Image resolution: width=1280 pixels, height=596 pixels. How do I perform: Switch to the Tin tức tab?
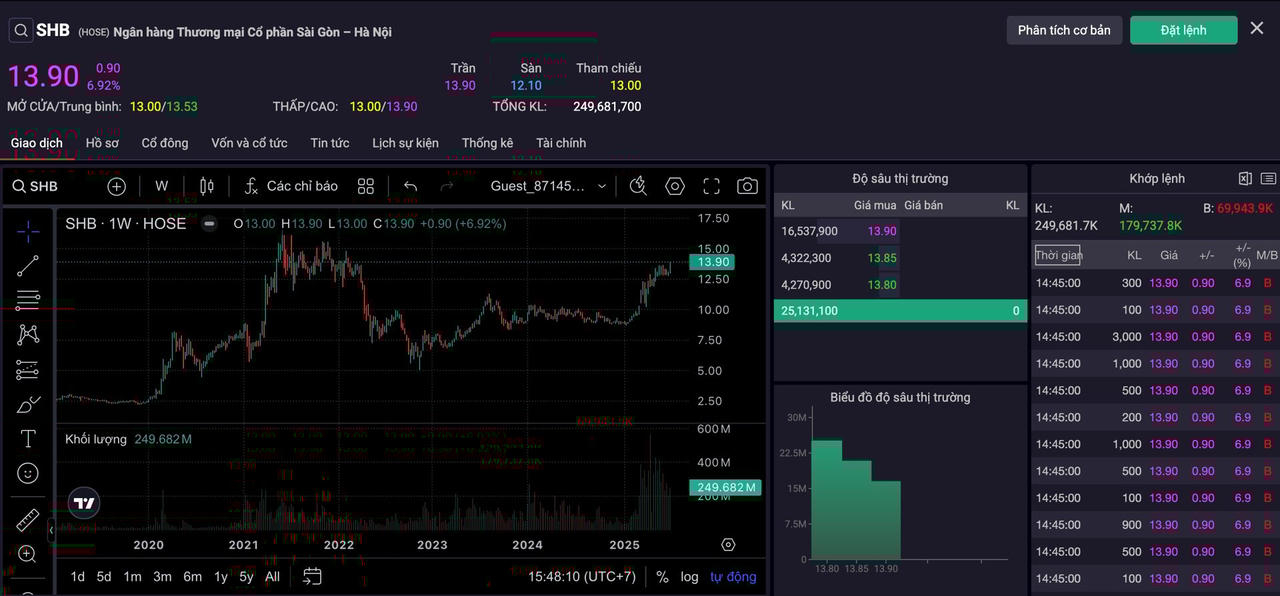point(330,143)
